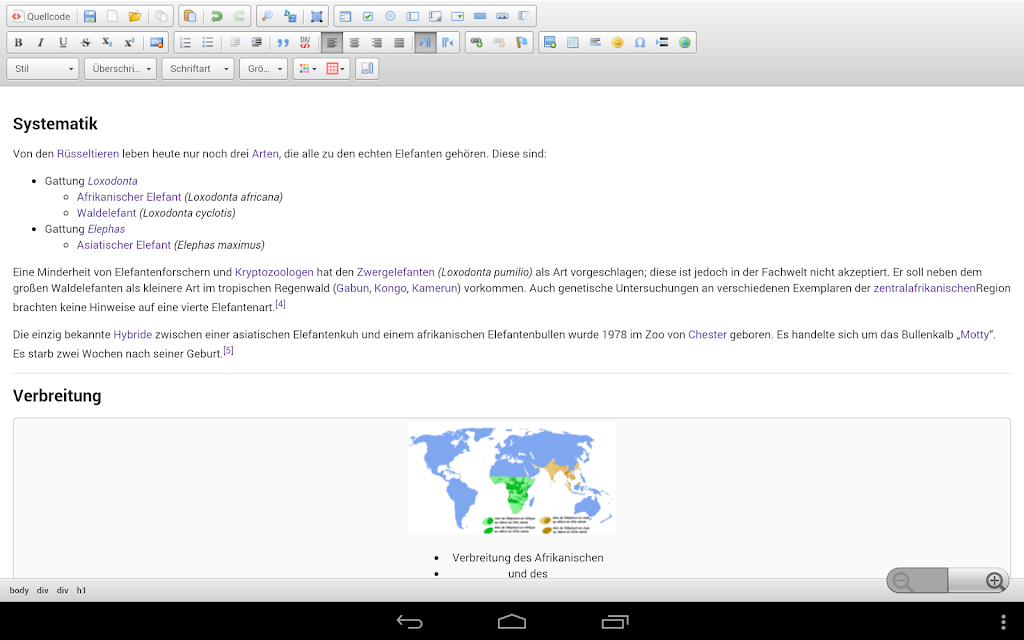1024x640 pixels.
Task: Create a new blank page
Action: click(112, 16)
